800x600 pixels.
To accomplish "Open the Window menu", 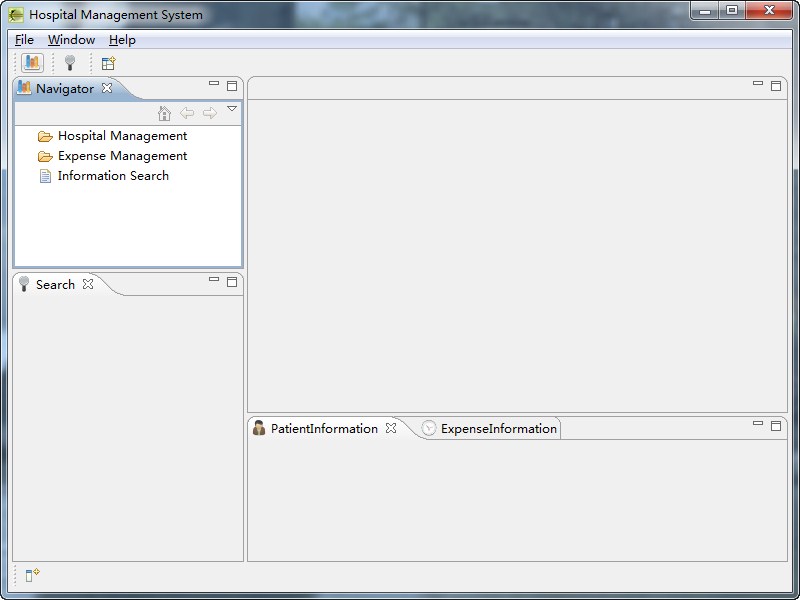I will tap(71, 40).
